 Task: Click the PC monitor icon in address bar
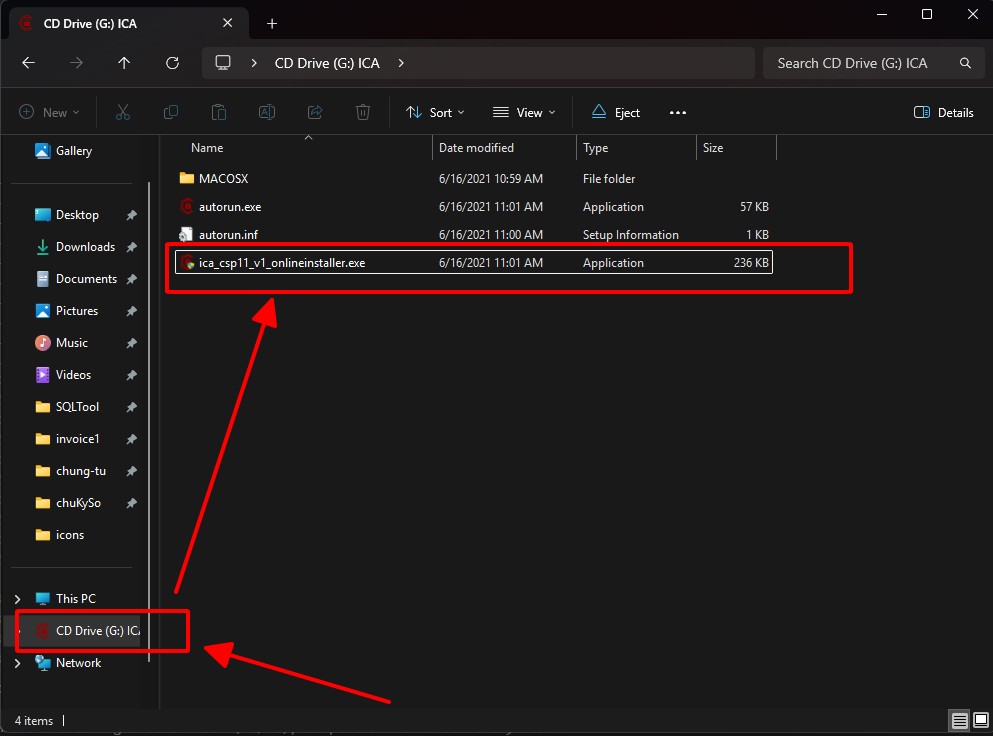223,63
